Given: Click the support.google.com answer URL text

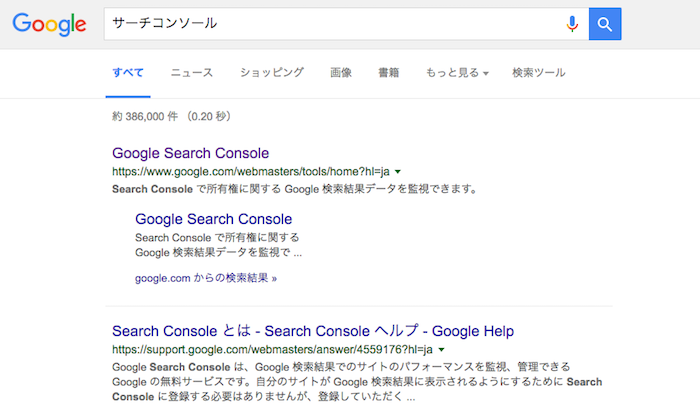Looking at the screenshot, I should (272, 350).
